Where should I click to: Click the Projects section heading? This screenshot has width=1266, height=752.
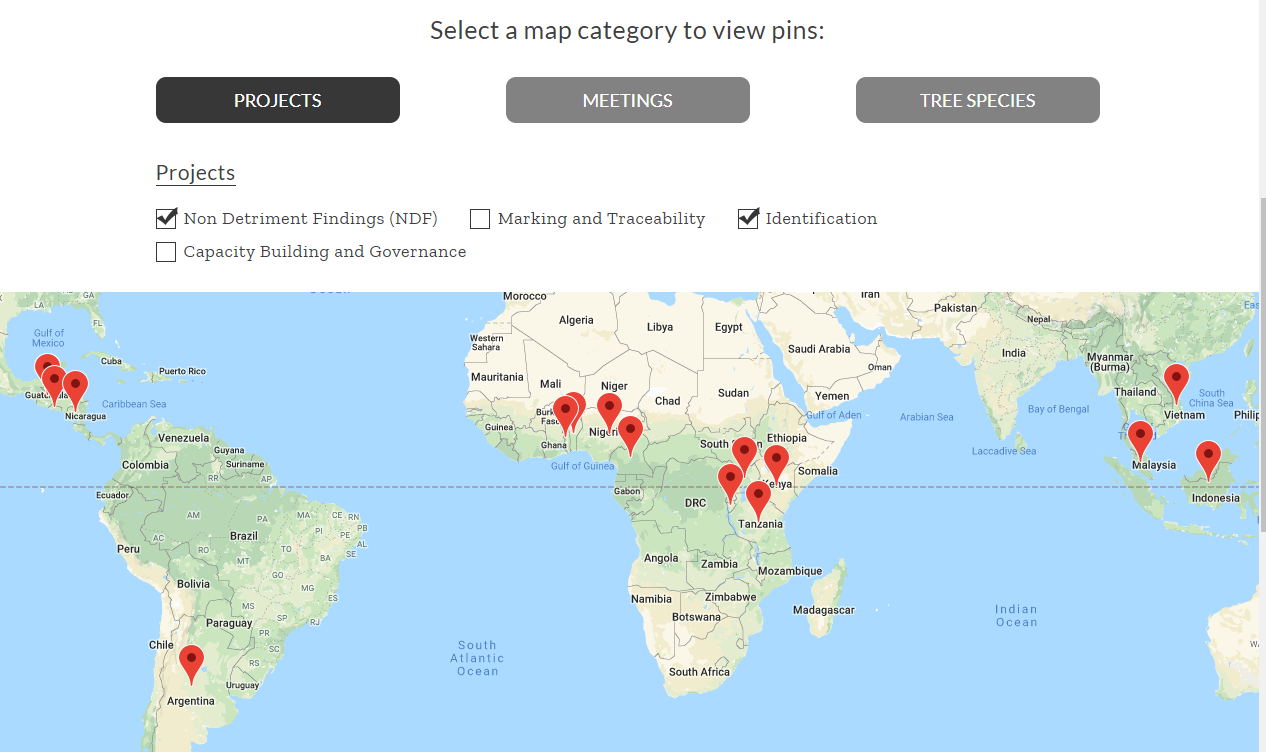(195, 173)
